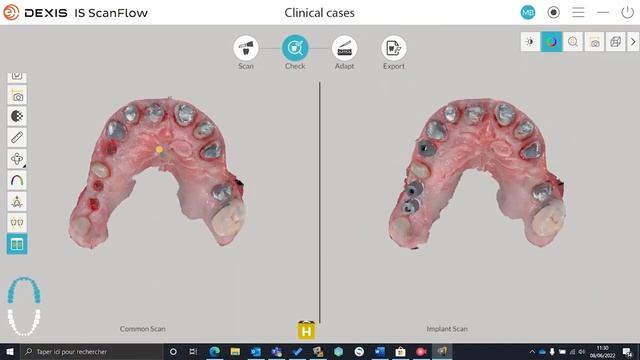This screenshot has width=640, height=360.
Task: Click the MB user profile badge
Action: pos(528,12)
